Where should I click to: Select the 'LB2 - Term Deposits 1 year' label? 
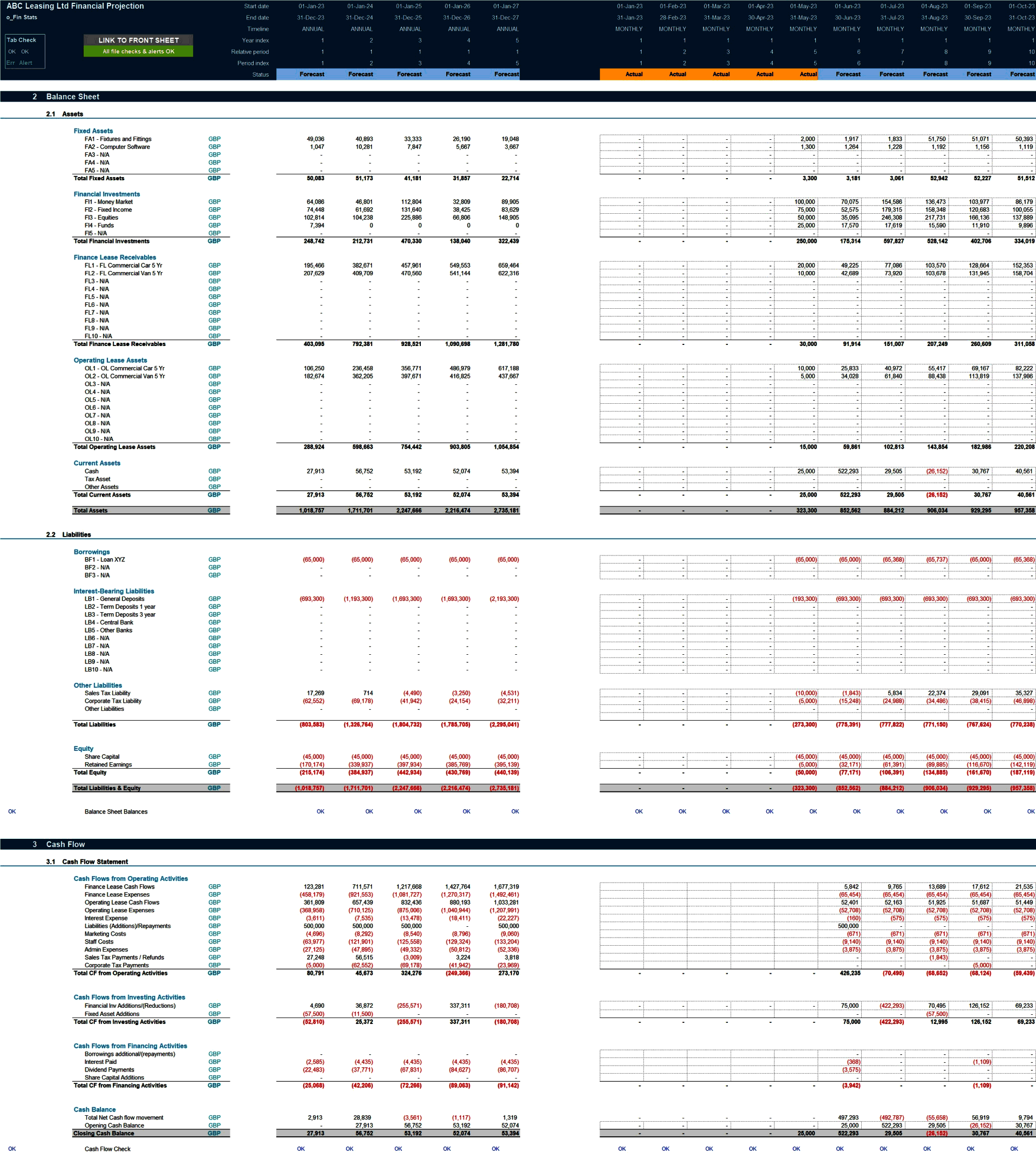click(120, 607)
